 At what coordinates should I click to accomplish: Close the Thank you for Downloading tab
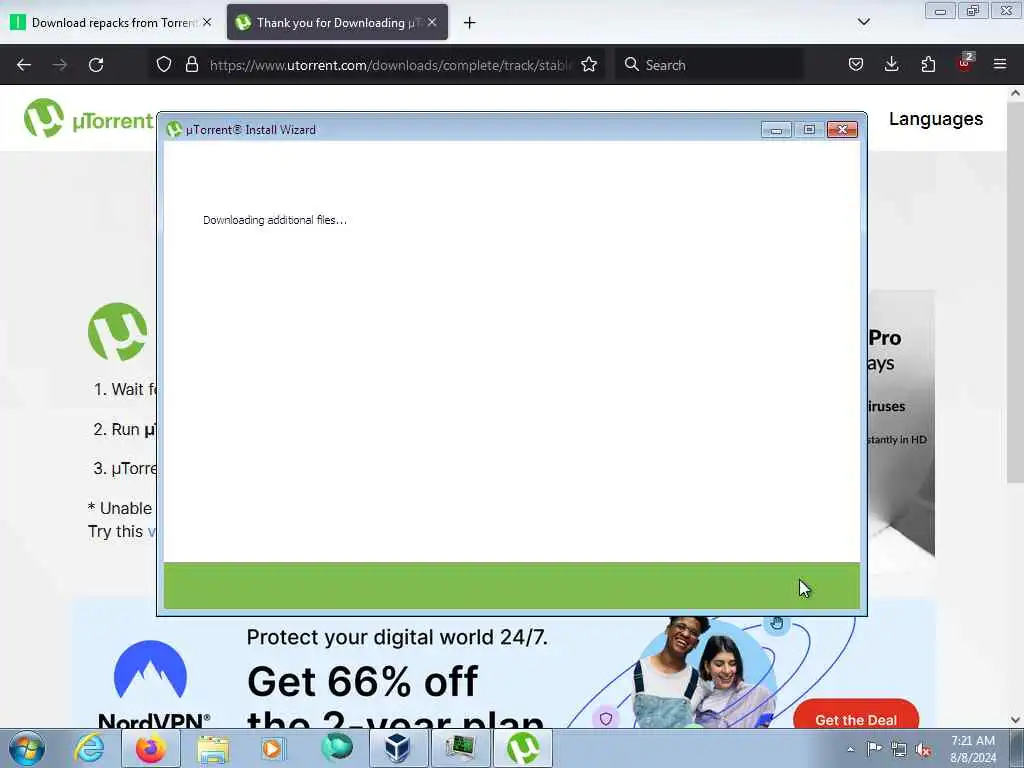[432, 22]
